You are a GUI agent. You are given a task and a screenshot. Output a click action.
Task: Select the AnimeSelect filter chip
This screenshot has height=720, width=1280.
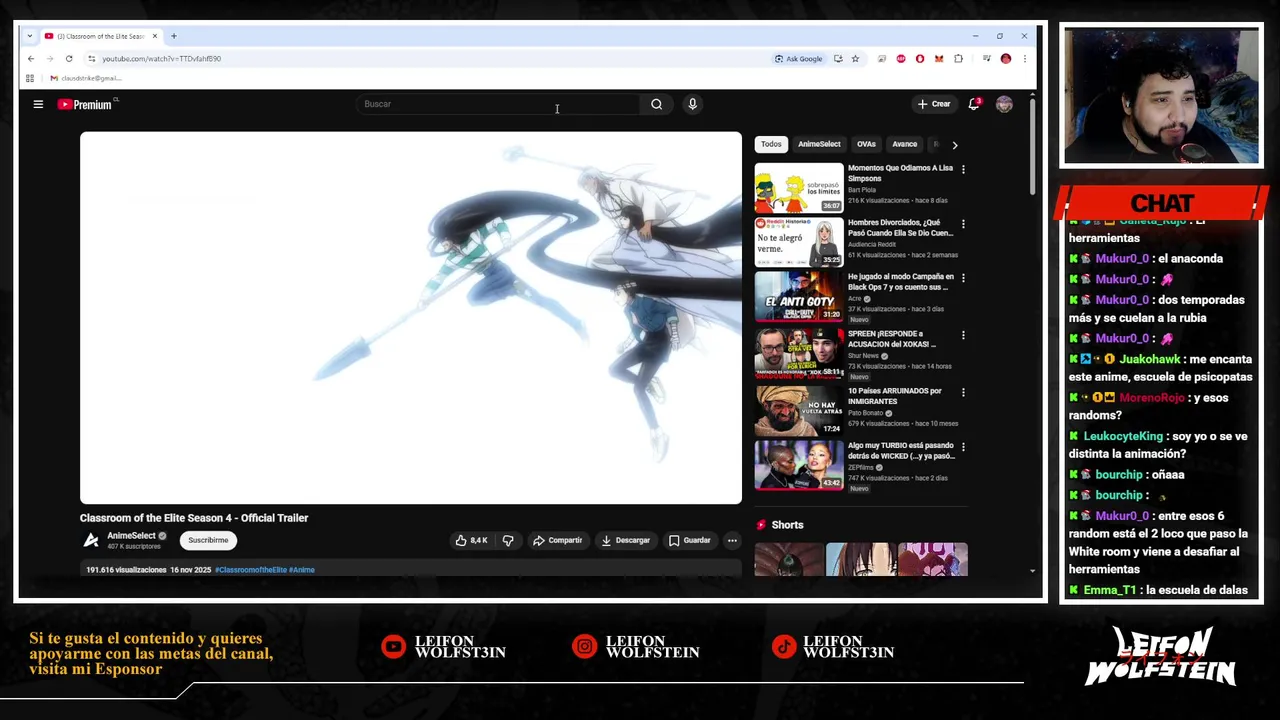pyautogui.click(x=819, y=144)
